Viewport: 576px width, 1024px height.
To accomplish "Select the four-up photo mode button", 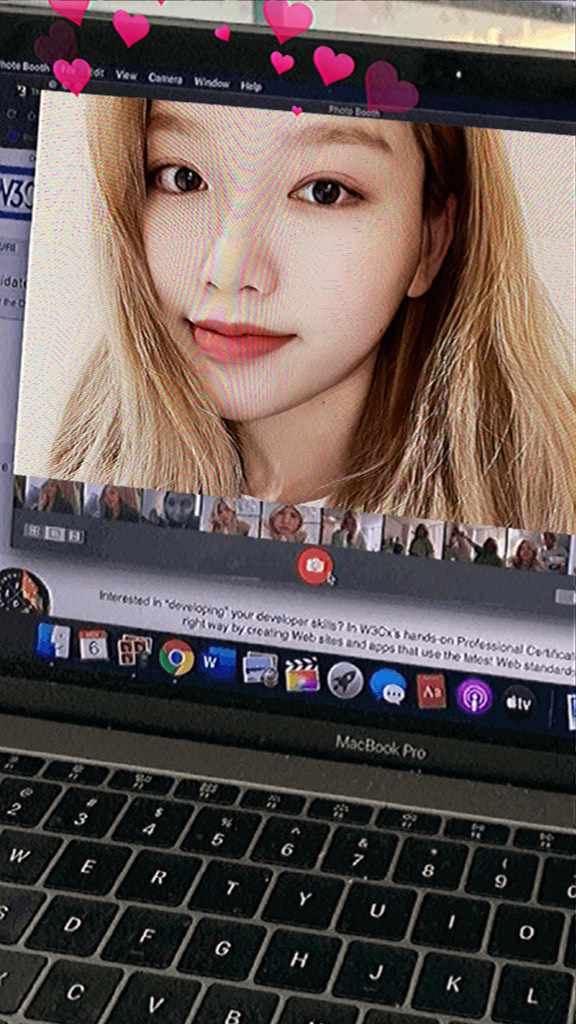I will [x=32, y=532].
